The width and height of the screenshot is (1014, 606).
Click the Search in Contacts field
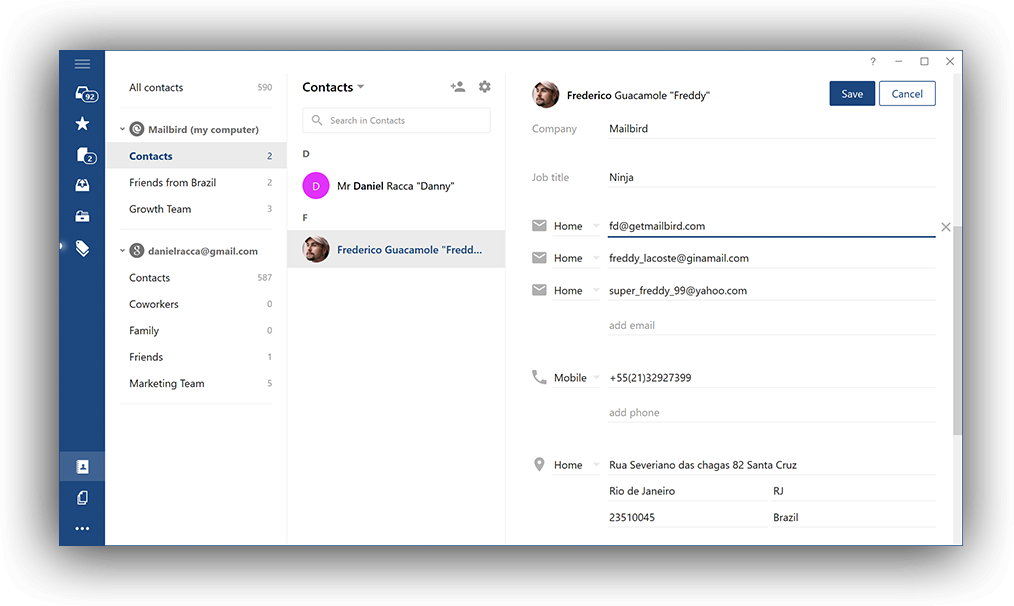(x=397, y=121)
